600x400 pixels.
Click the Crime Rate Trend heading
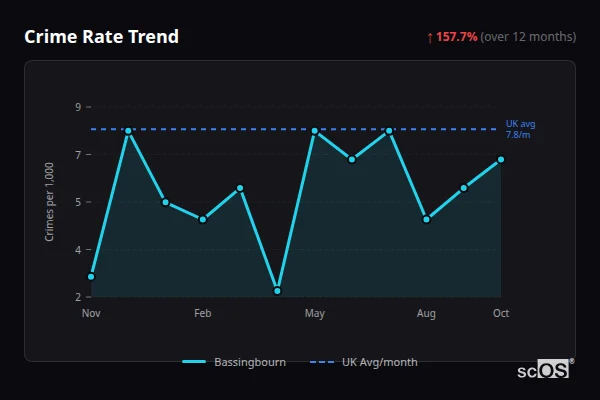coord(101,37)
